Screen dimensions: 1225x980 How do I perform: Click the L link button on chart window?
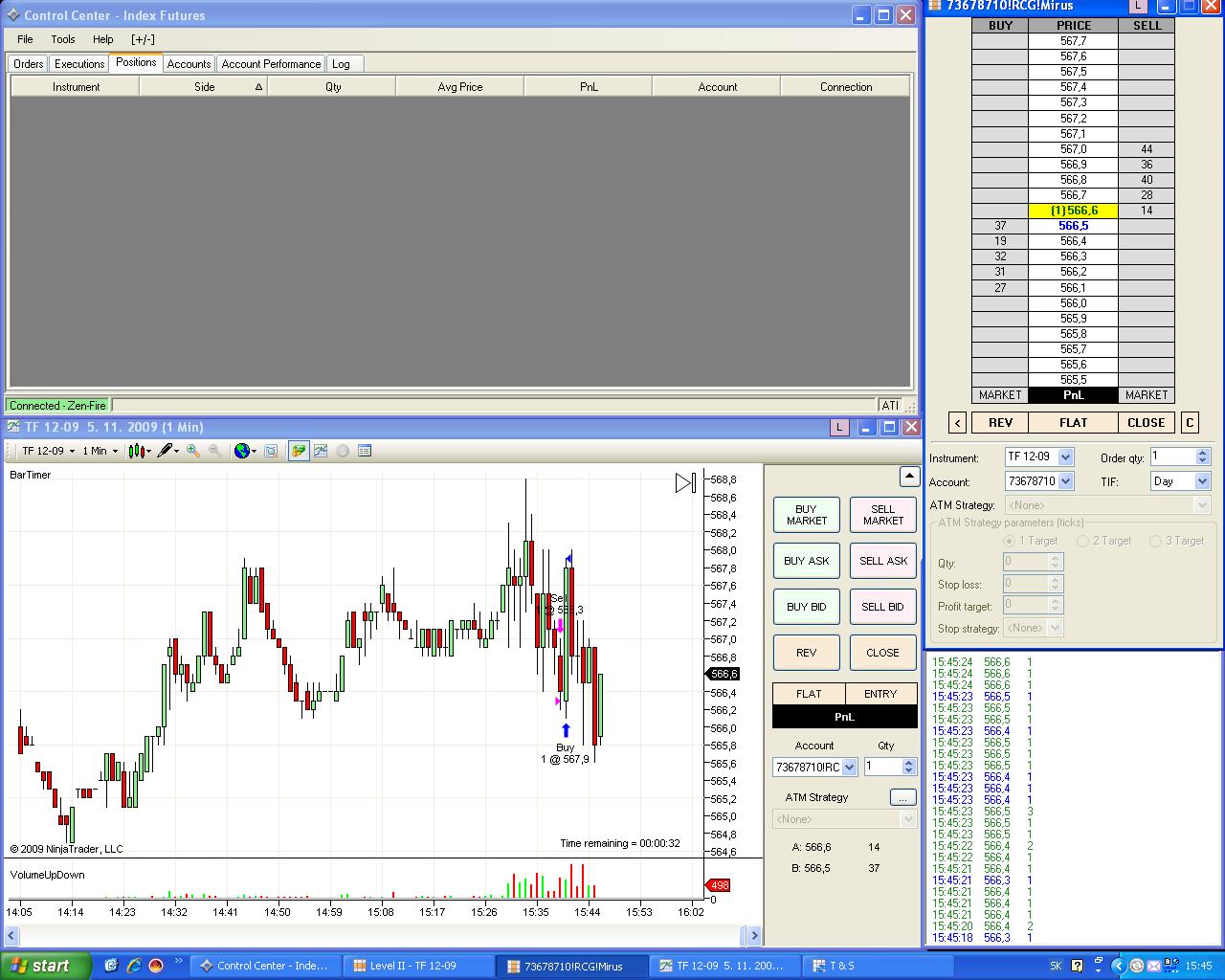(839, 427)
